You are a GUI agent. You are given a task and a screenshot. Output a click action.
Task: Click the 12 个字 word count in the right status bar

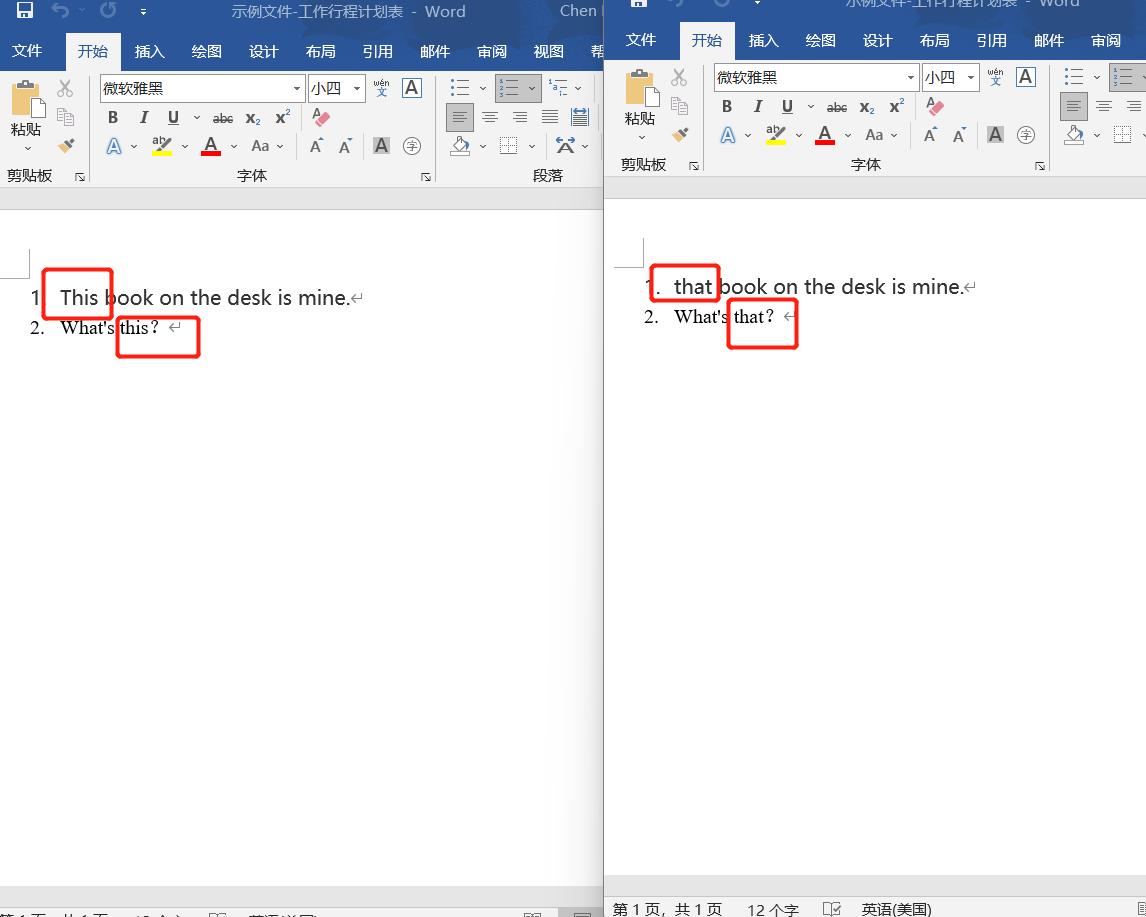point(773,909)
